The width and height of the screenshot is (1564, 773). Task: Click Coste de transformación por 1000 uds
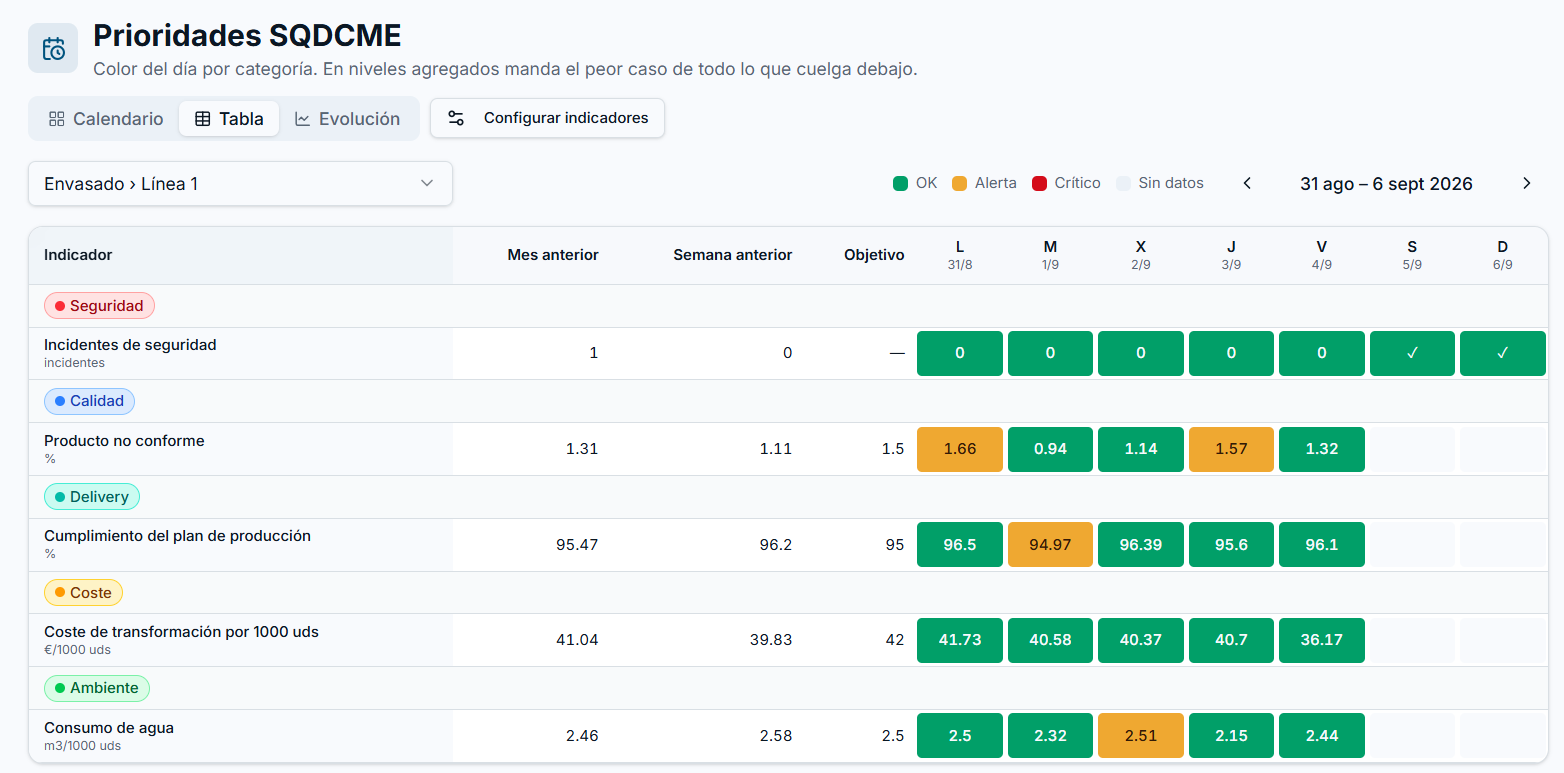pos(181,632)
